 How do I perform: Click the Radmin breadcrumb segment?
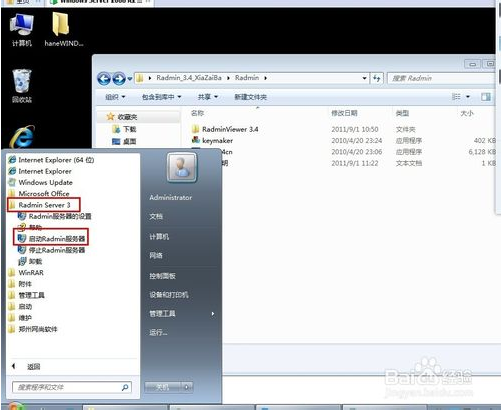(247, 78)
